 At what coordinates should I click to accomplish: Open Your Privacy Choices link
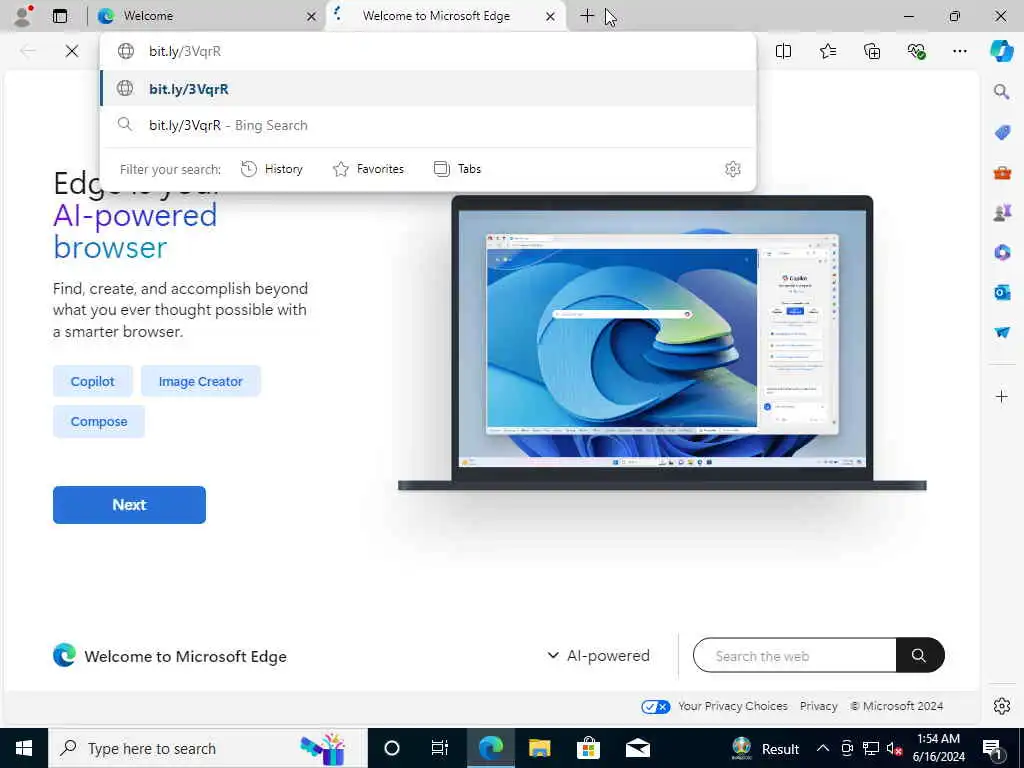pyautogui.click(x=733, y=706)
